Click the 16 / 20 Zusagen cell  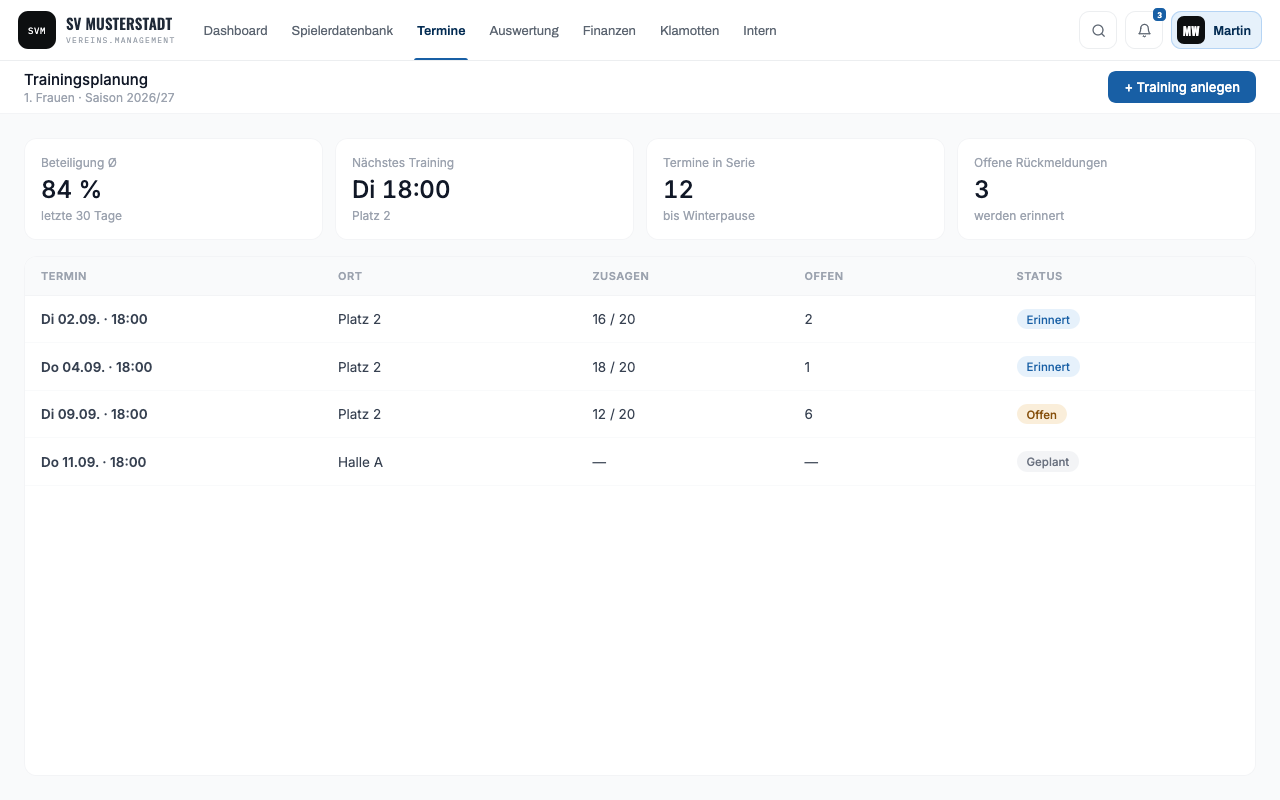pos(613,319)
